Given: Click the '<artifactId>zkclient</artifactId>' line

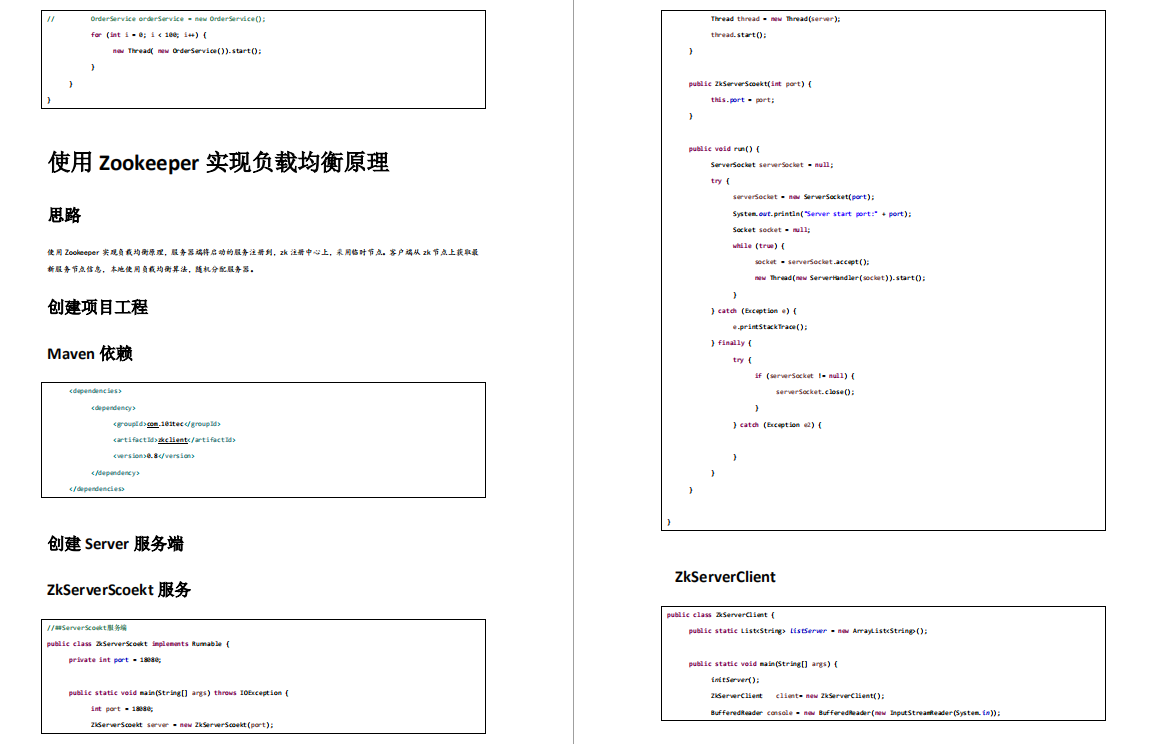Looking at the screenshot, I should point(174,440).
